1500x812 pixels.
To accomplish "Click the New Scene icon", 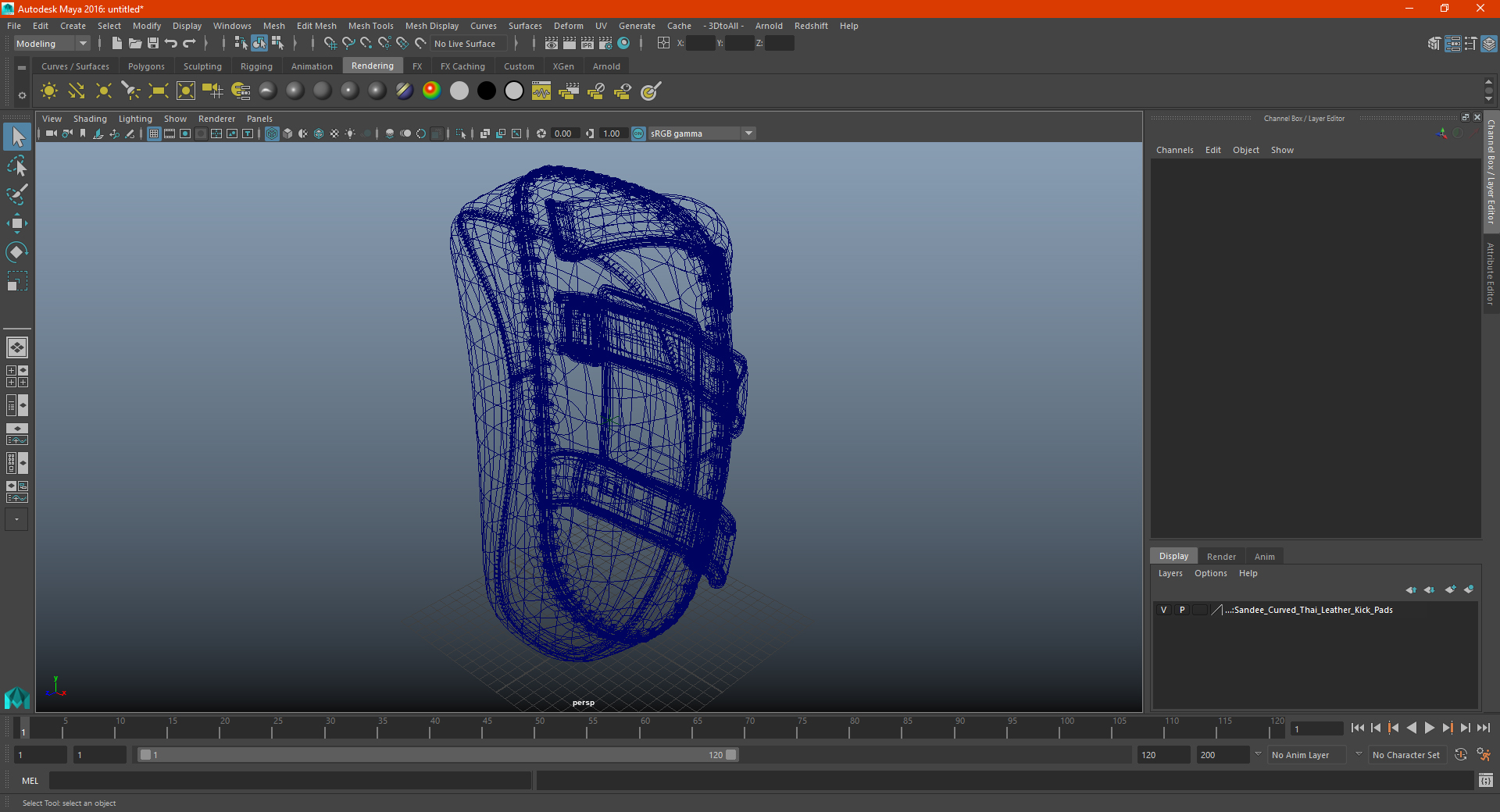I will [117, 44].
